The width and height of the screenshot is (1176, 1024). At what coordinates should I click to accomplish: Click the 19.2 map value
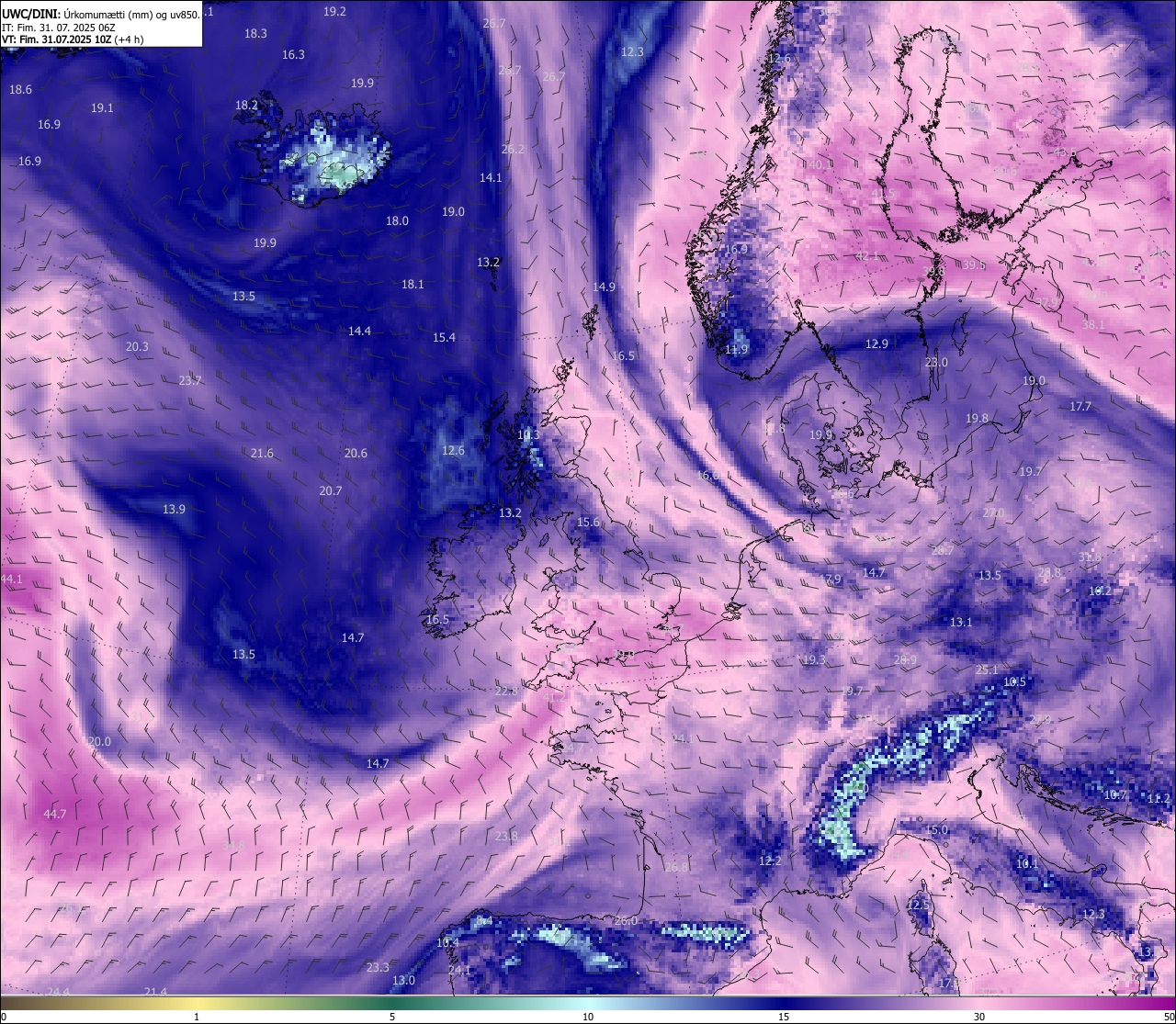point(334,11)
